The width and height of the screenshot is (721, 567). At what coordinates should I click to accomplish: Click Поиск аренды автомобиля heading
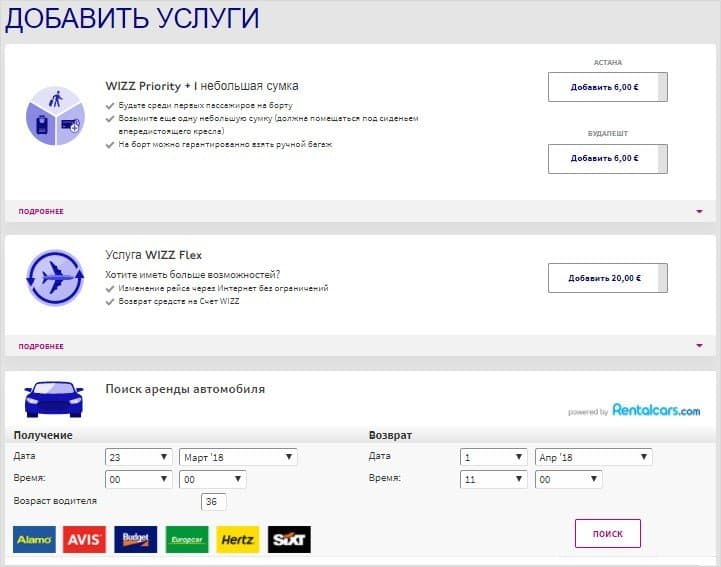pyautogui.click(x=185, y=389)
